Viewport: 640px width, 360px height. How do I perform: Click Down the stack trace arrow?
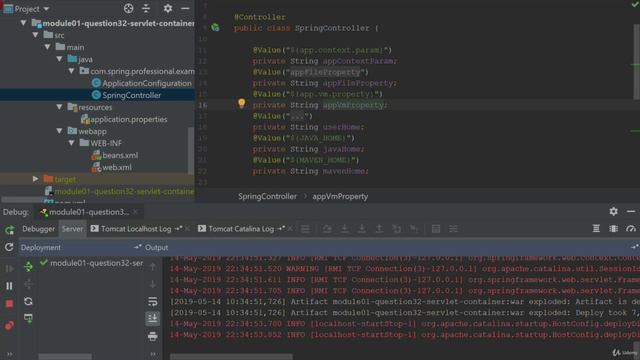tap(153, 284)
